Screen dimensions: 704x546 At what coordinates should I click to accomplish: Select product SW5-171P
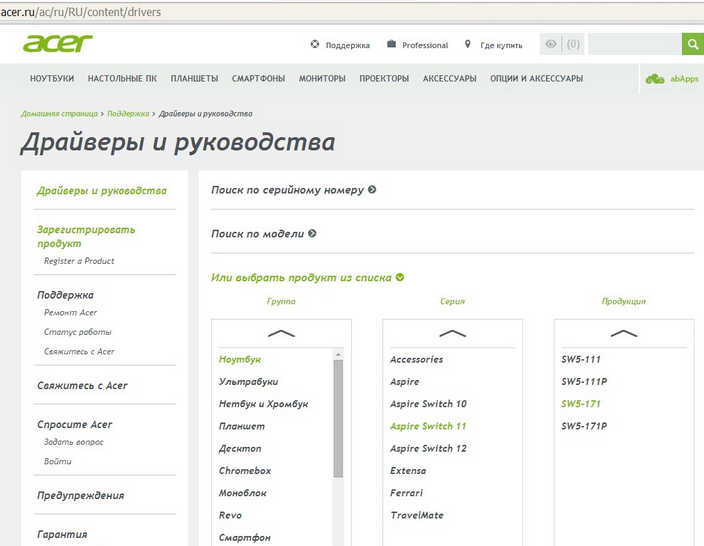(x=584, y=426)
